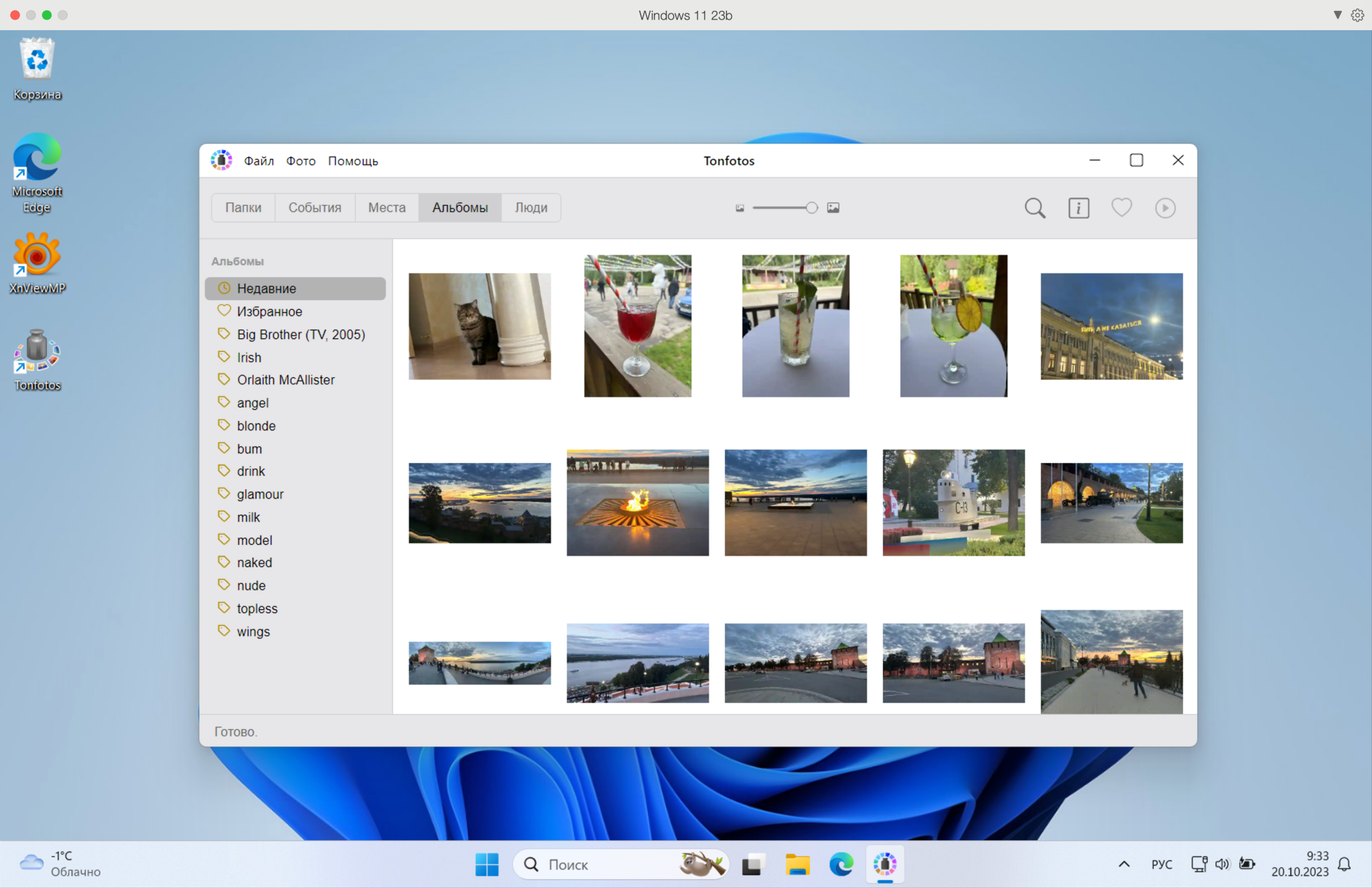Select the drink tag album

[295, 471]
